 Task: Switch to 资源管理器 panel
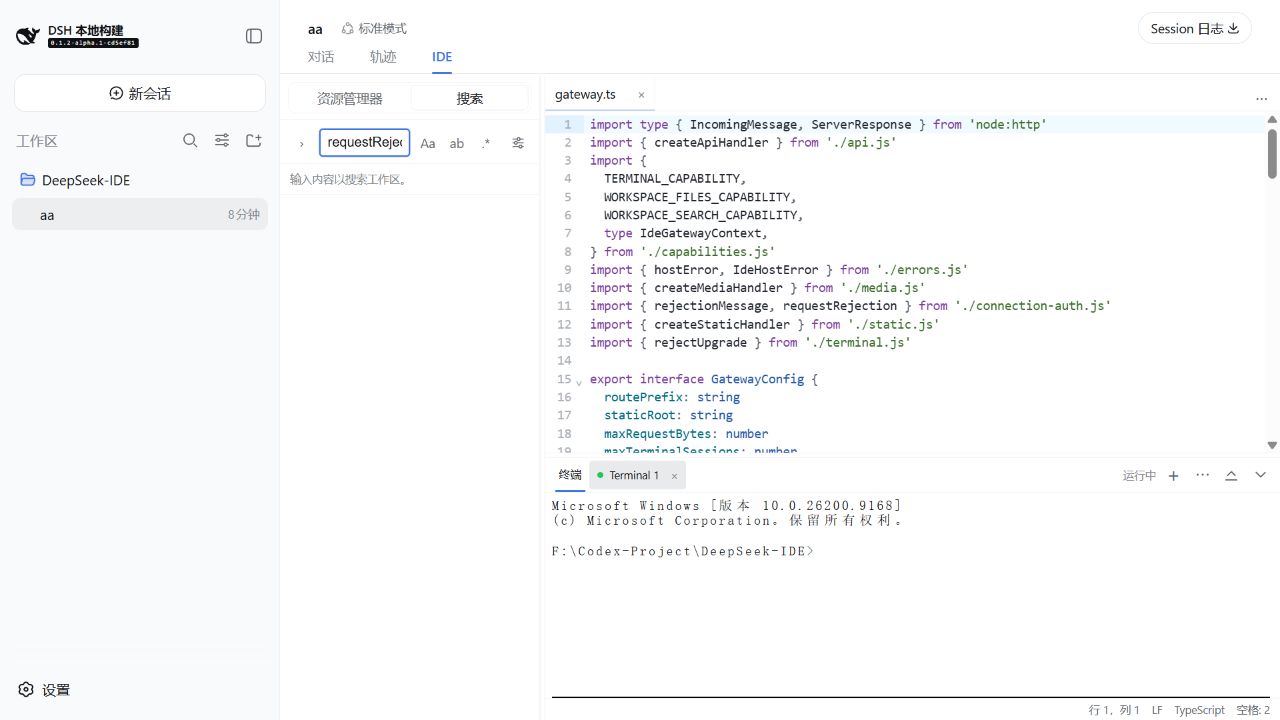click(x=350, y=98)
